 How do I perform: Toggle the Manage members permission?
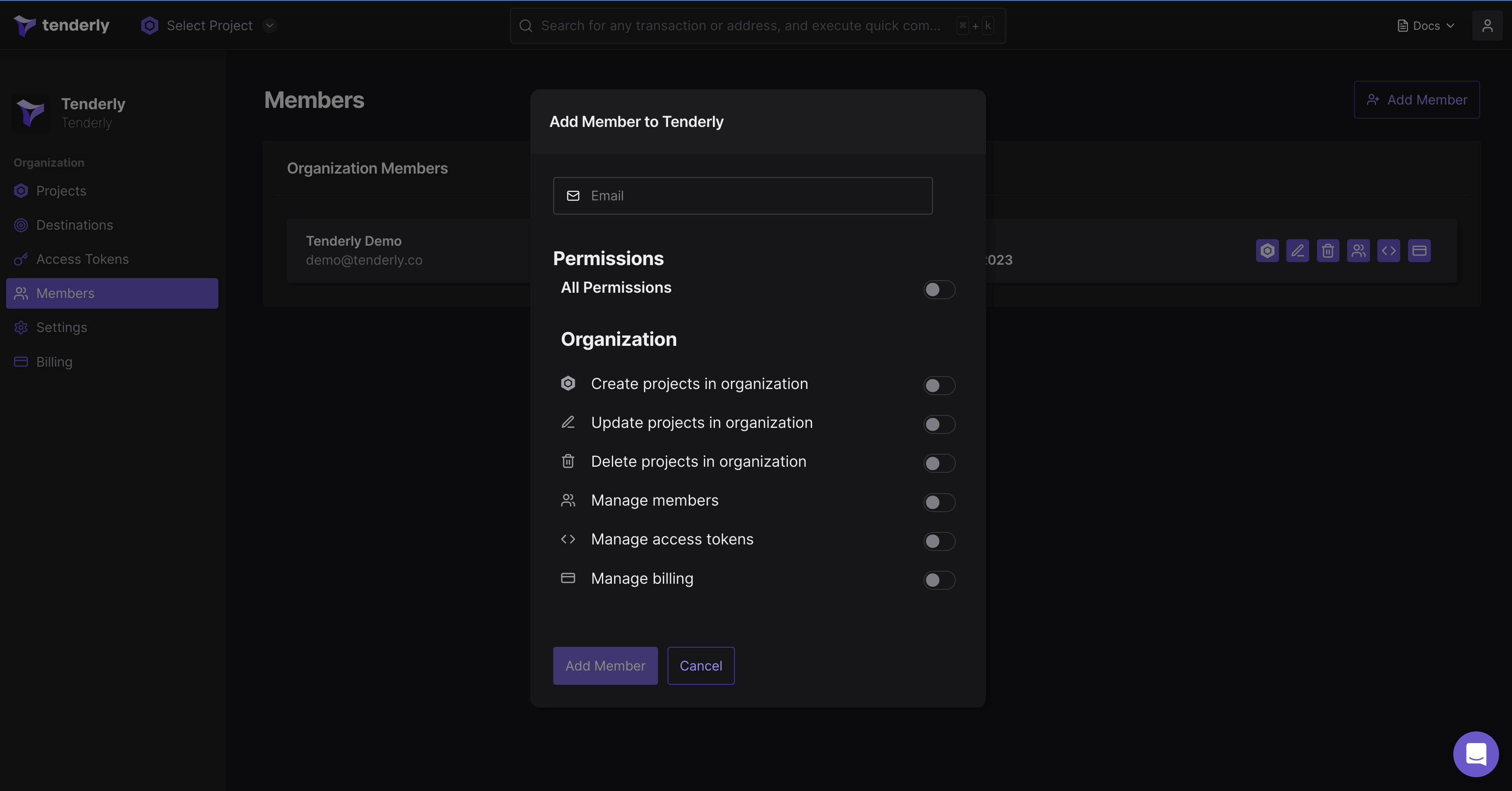939,502
